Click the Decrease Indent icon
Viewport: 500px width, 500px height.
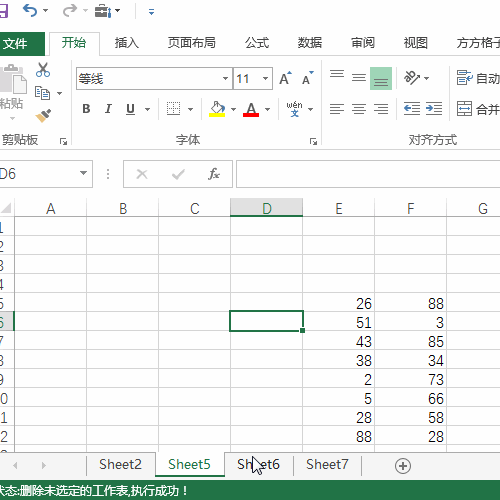click(412, 109)
